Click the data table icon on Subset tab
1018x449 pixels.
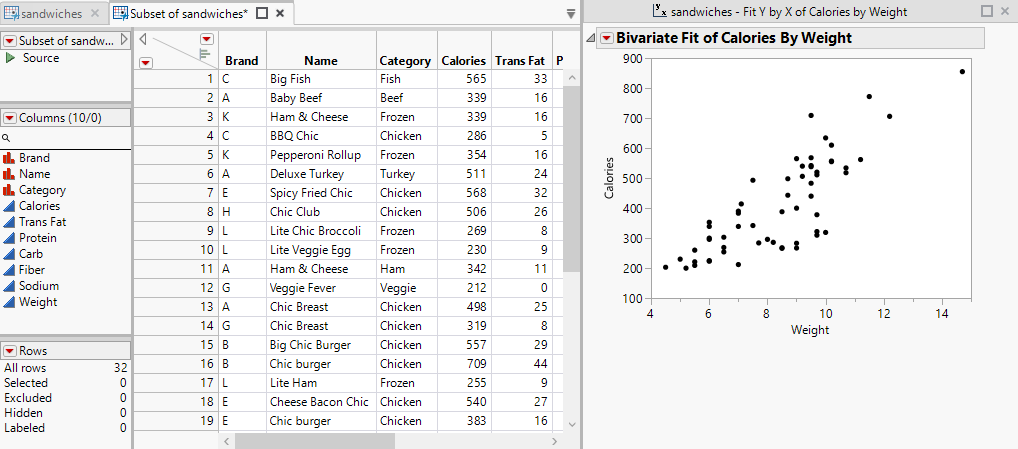120,13
